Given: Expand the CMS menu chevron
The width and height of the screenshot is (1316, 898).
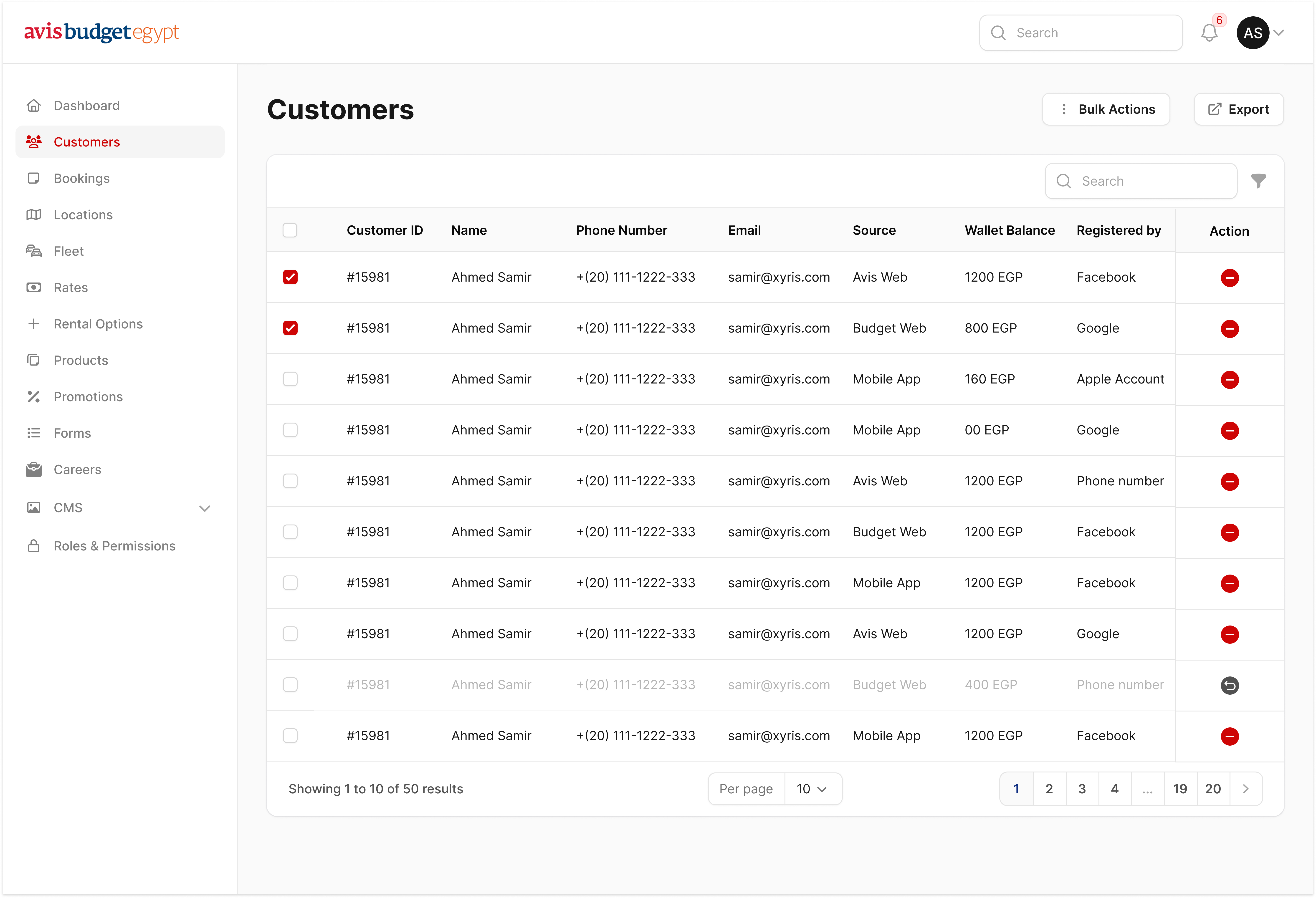Looking at the screenshot, I should pos(205,508).
